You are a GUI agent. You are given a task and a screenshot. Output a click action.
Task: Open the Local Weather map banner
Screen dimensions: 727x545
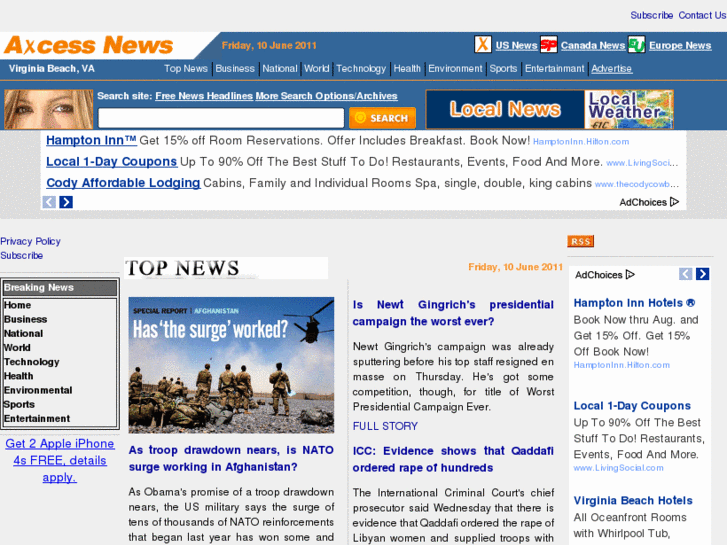(629, 109)
